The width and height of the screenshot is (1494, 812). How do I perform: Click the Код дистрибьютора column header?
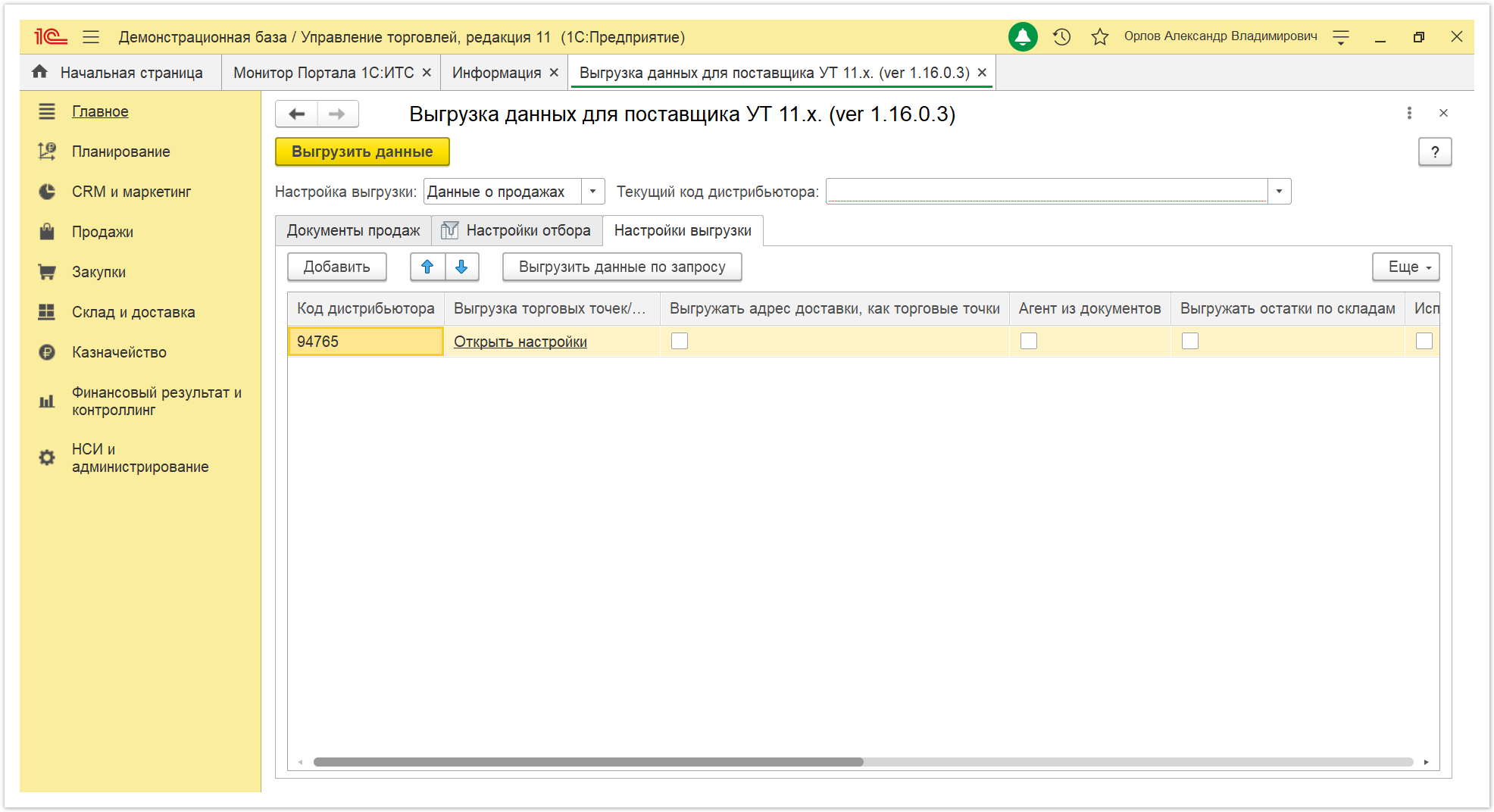tap(366, 308)
